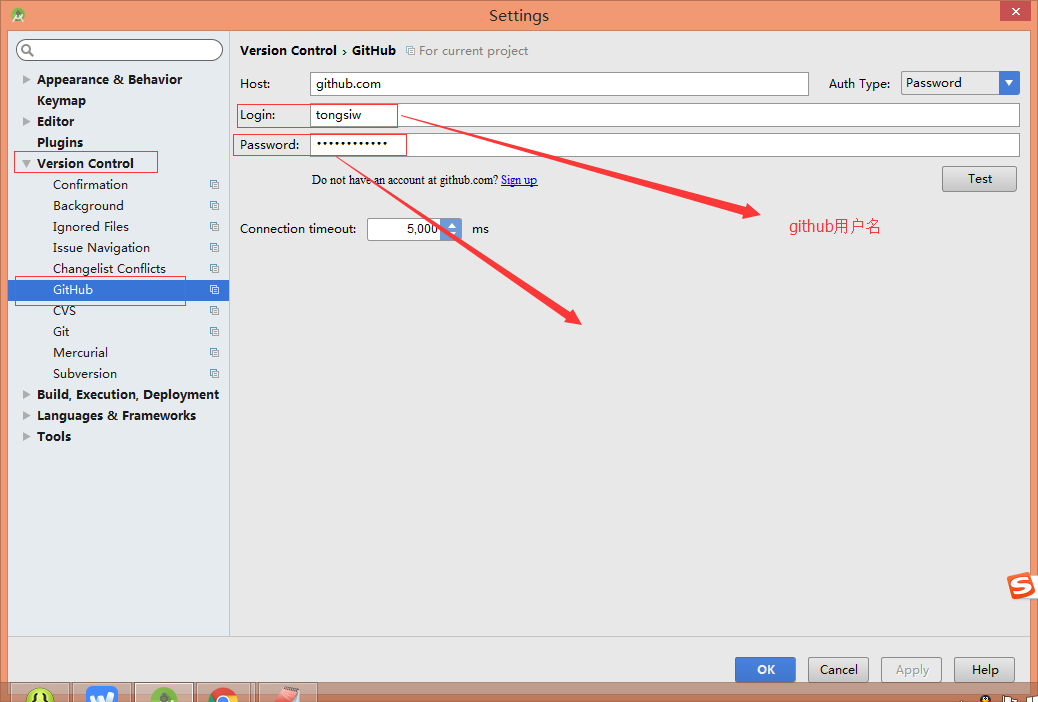Open the Auth Type dropdown
Viewport: 1038px width, 702px height.
(x=960, y=83)
